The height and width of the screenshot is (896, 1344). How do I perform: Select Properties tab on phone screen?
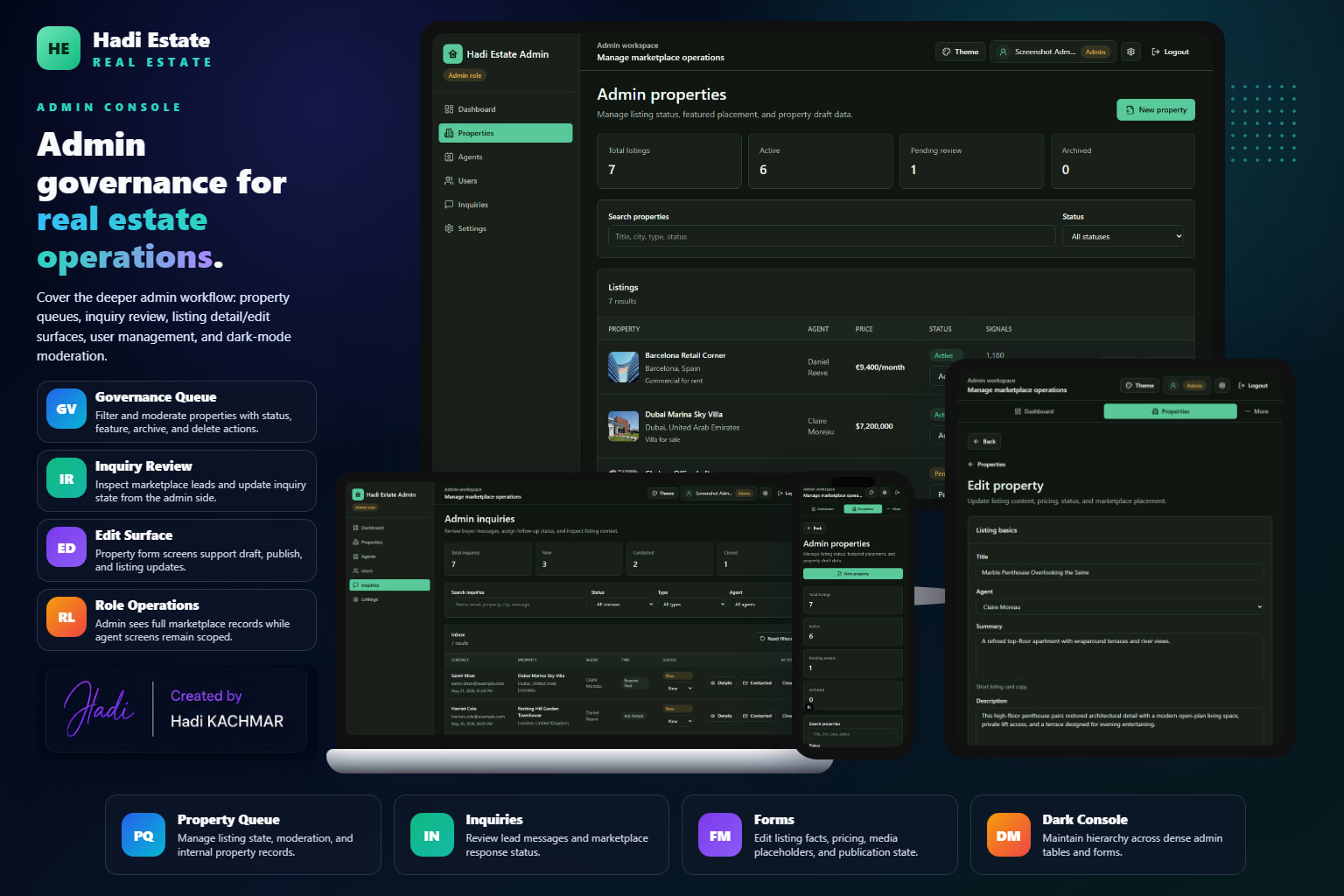point(863,509)
